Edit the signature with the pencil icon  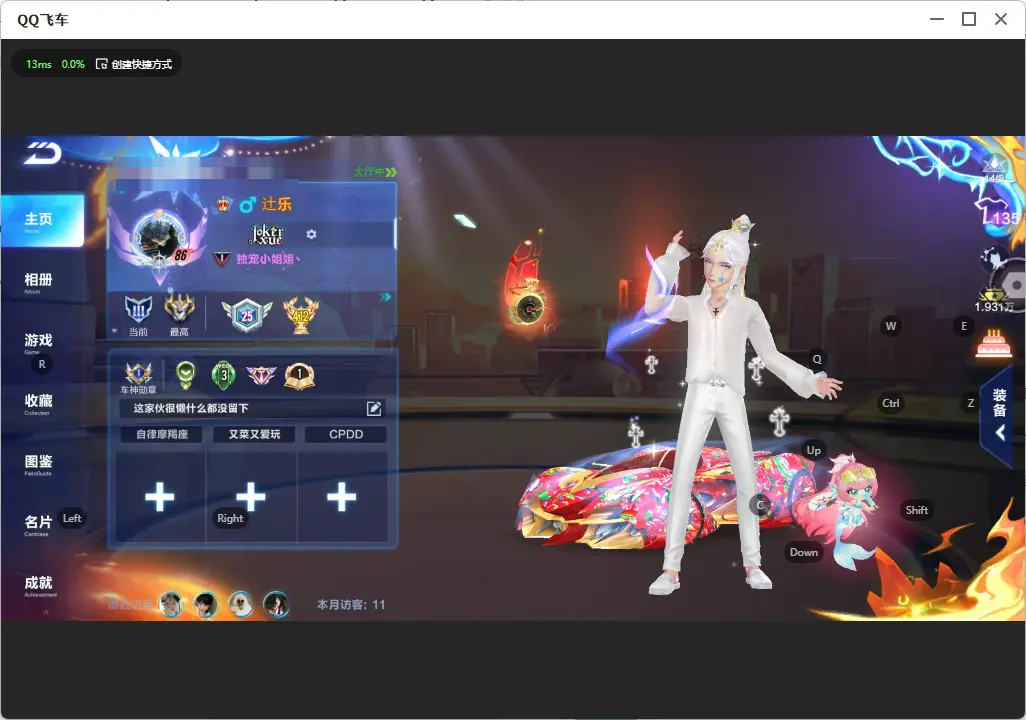click(x=374, y=408)
